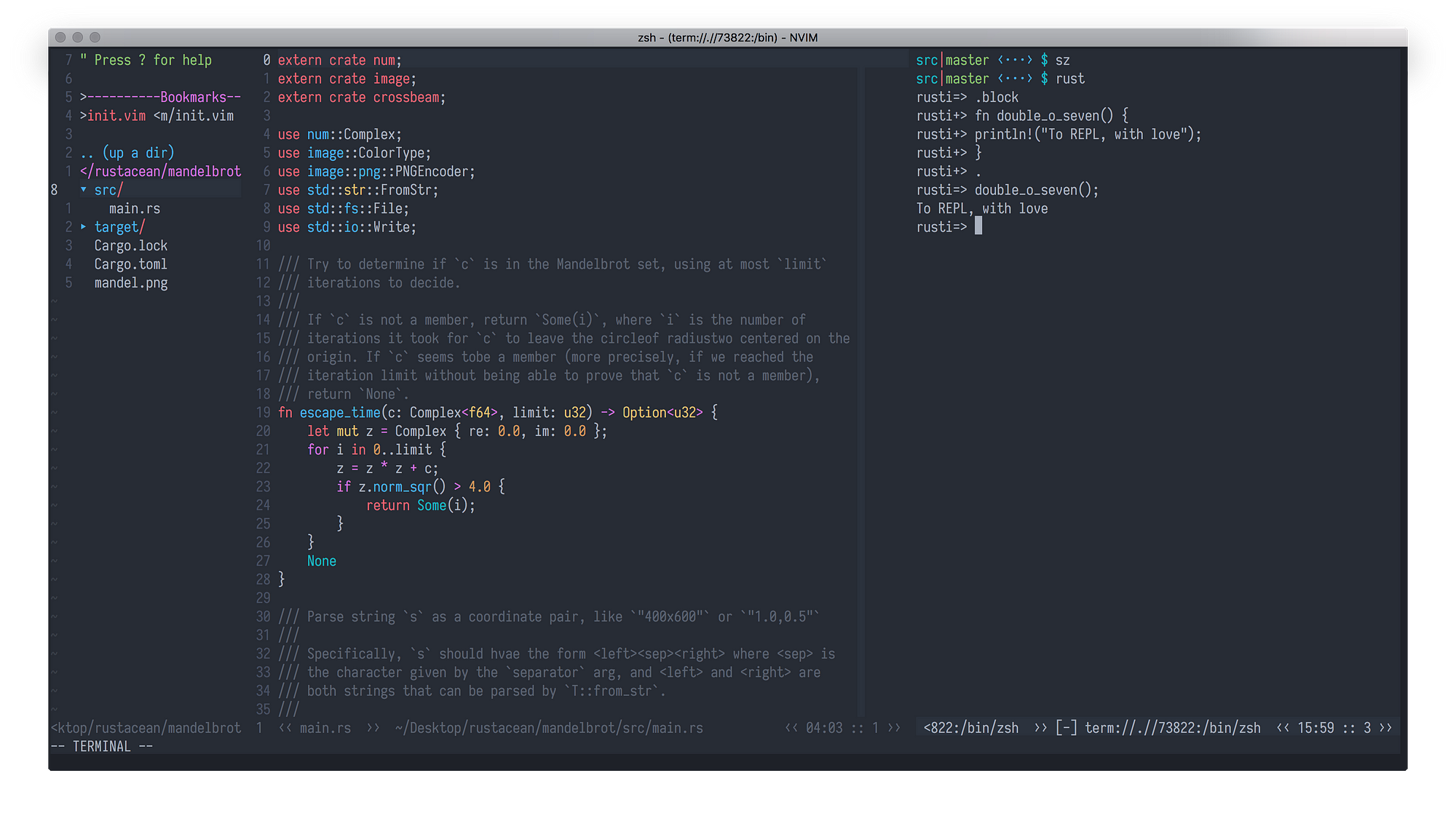Click the Cargo.toml file in sidebar
Screen dimensions: 1456x840
129,264
